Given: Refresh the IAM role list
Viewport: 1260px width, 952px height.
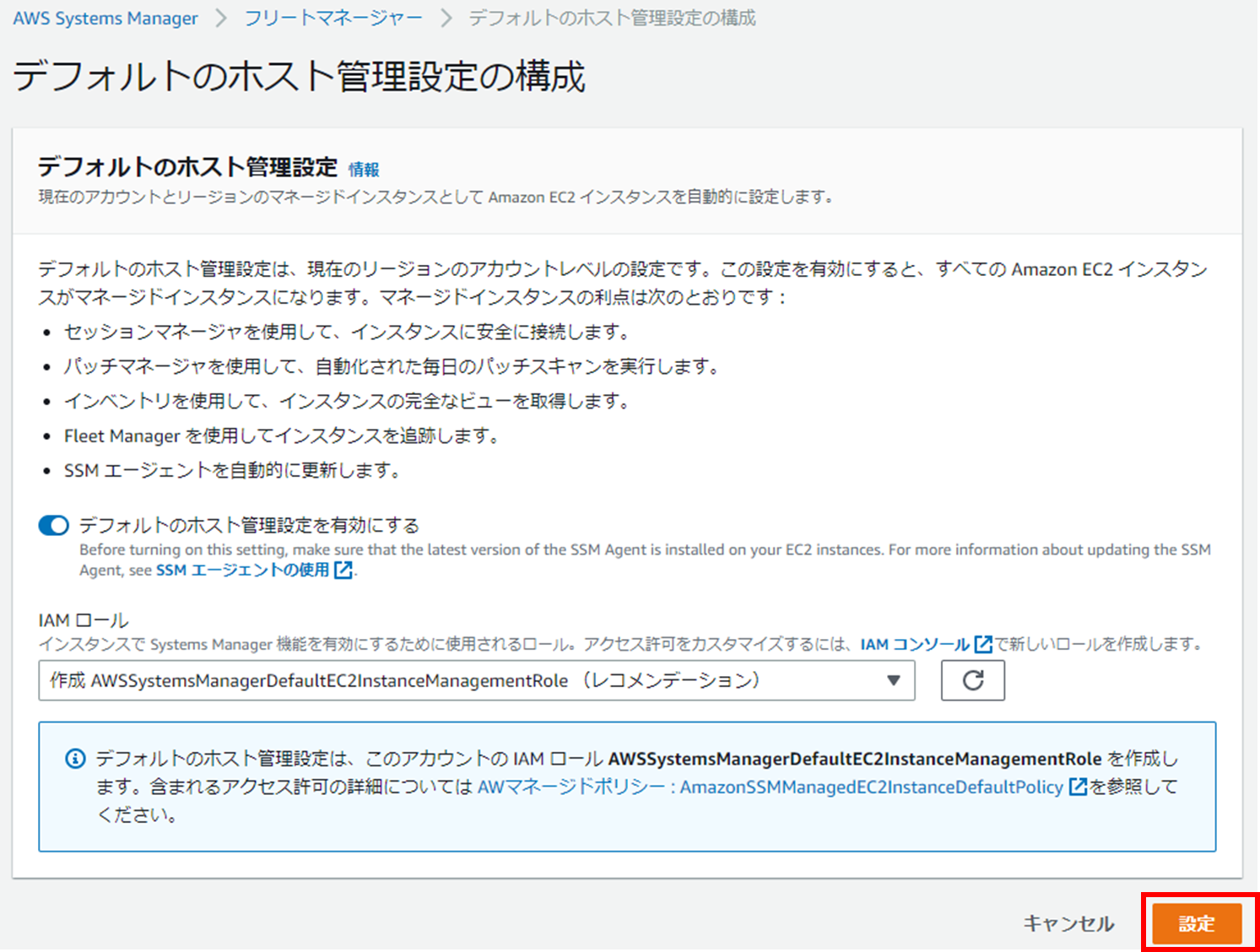Looking at the screenshot, I should point(973,680).
